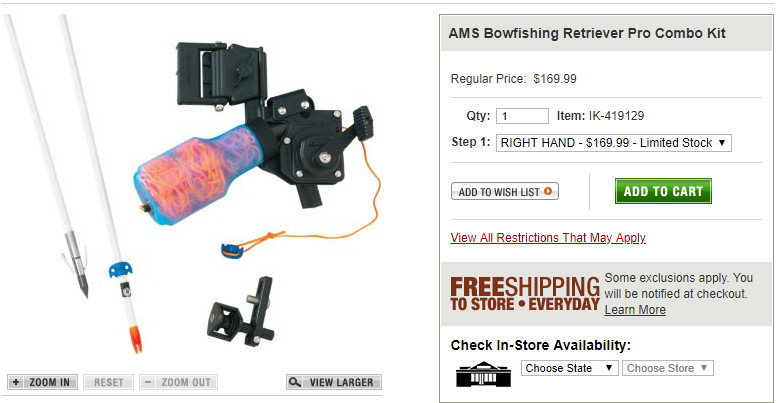Select the RIGHT HAND option combo box
This screenshot has height=403, width=778.
tap(614, 143)
